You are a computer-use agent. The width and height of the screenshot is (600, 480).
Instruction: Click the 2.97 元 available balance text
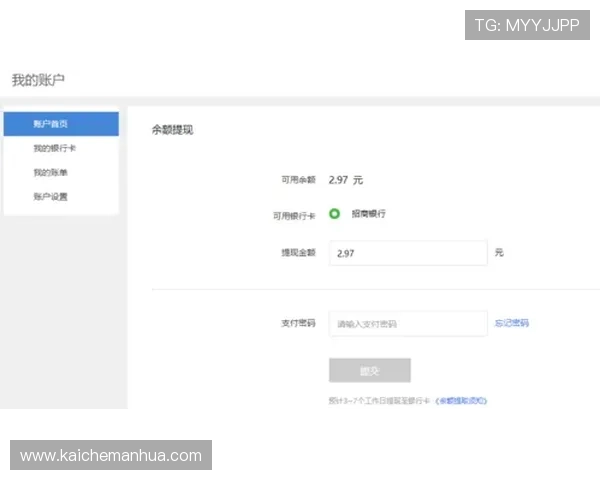346,180
